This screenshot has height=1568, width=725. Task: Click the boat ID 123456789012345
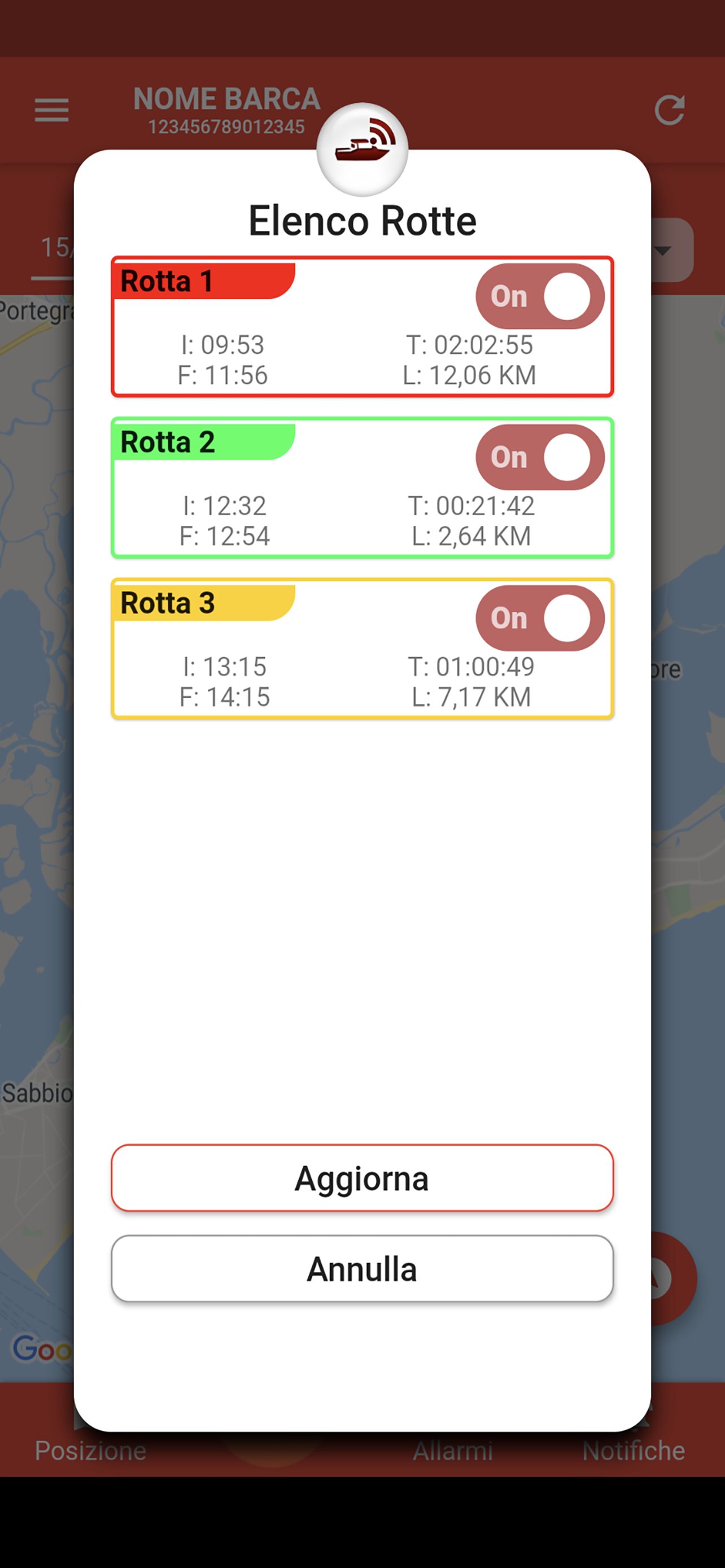click(x=226, y=126)
